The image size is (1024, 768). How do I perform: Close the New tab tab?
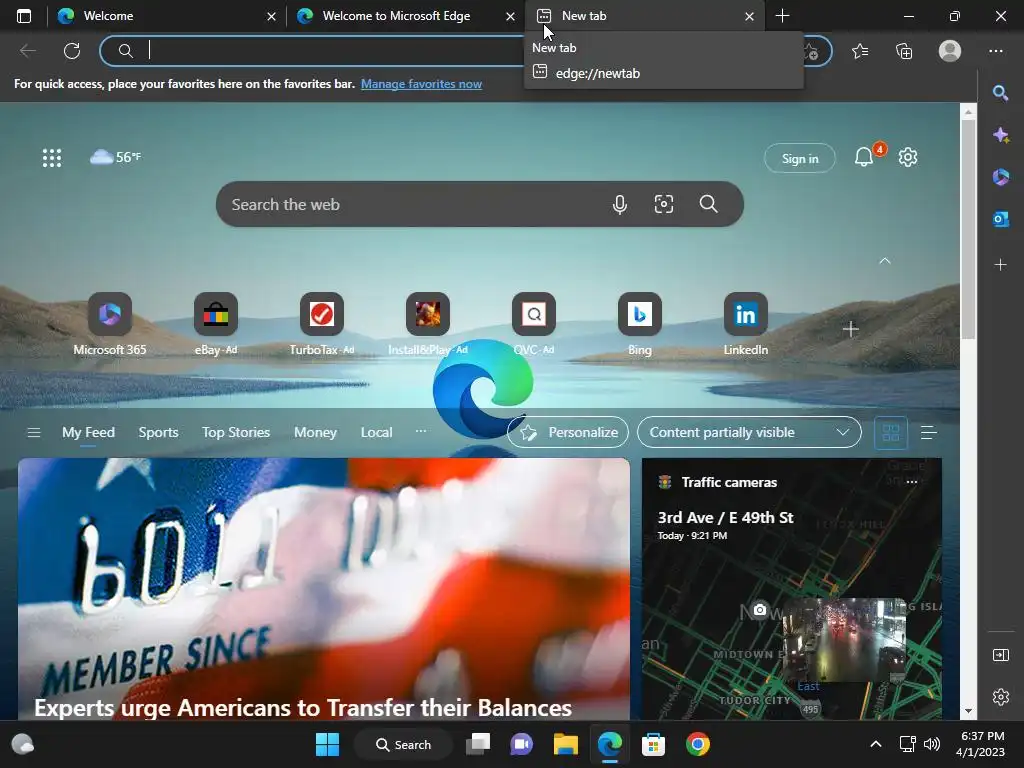click(x=749, y=16)
